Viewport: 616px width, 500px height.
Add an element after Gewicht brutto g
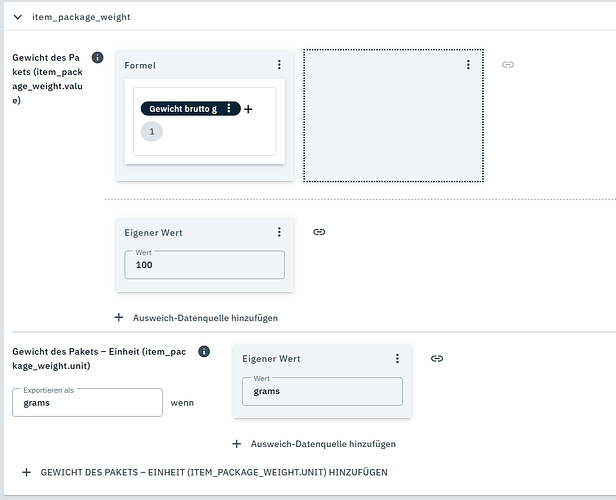pyautogui.click(x=248, y=109)
